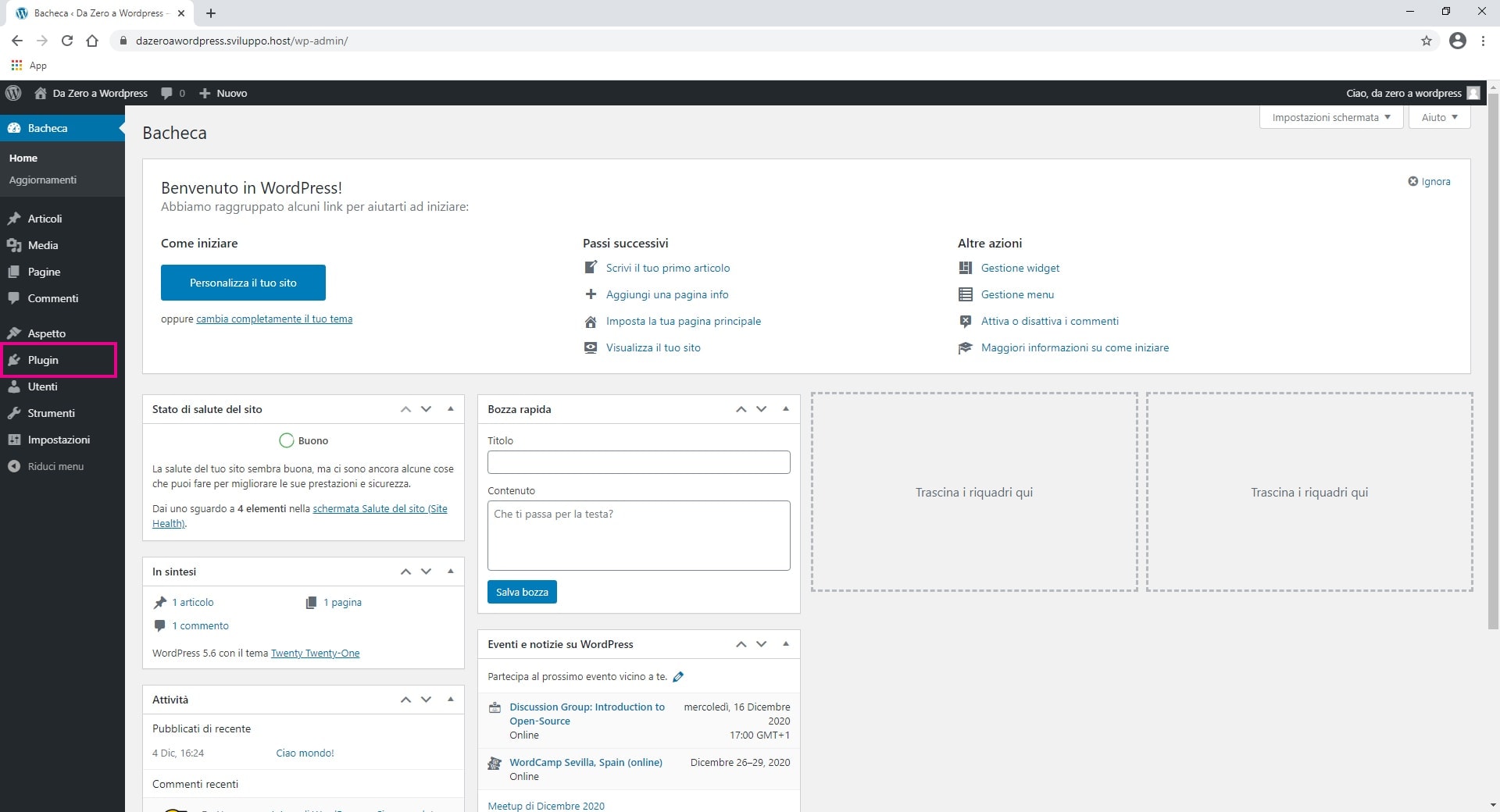The width and height of the screenshot is (1500, 812).
Task: Click the WordPress logo in admin bar
Action: point(13,93)
